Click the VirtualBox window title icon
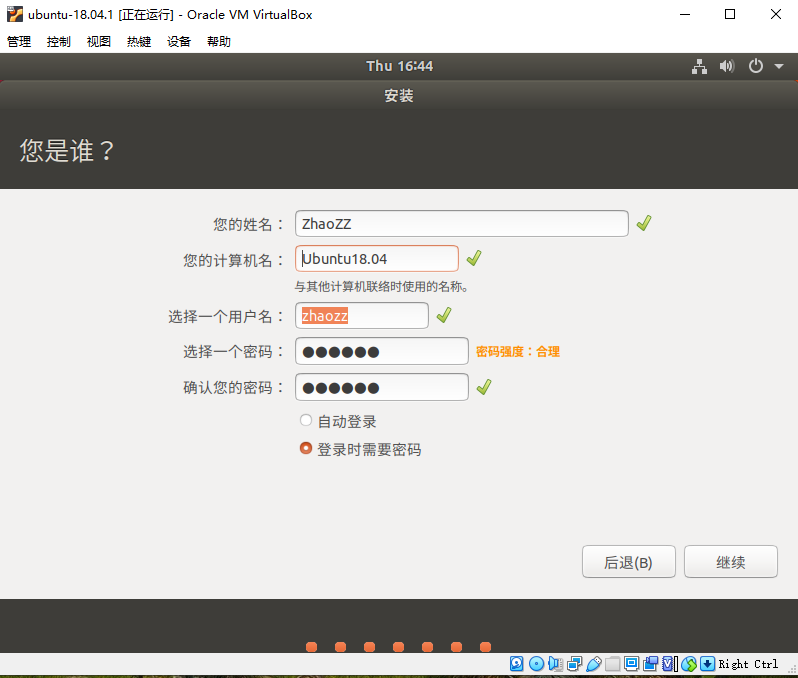The image size is (798, 678). tap(15, 14)
